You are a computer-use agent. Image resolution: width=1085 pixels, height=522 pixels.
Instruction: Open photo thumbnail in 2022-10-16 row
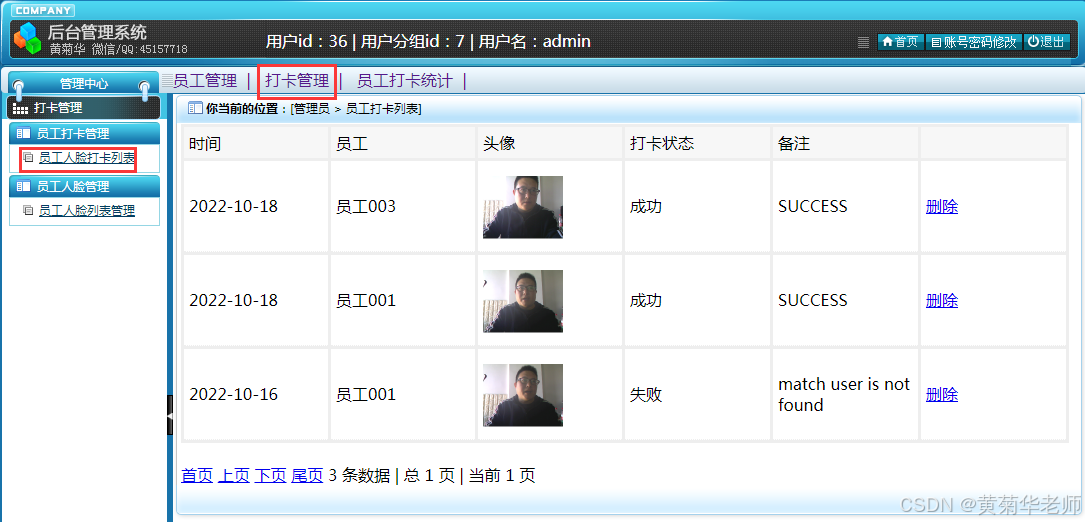coord(522,395)
